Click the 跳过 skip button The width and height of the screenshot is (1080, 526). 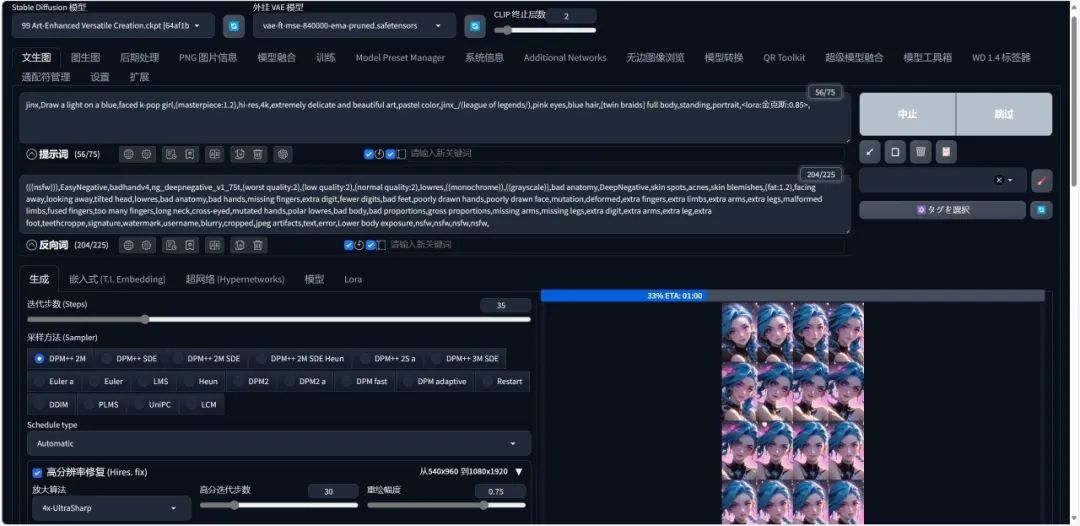1004,114
